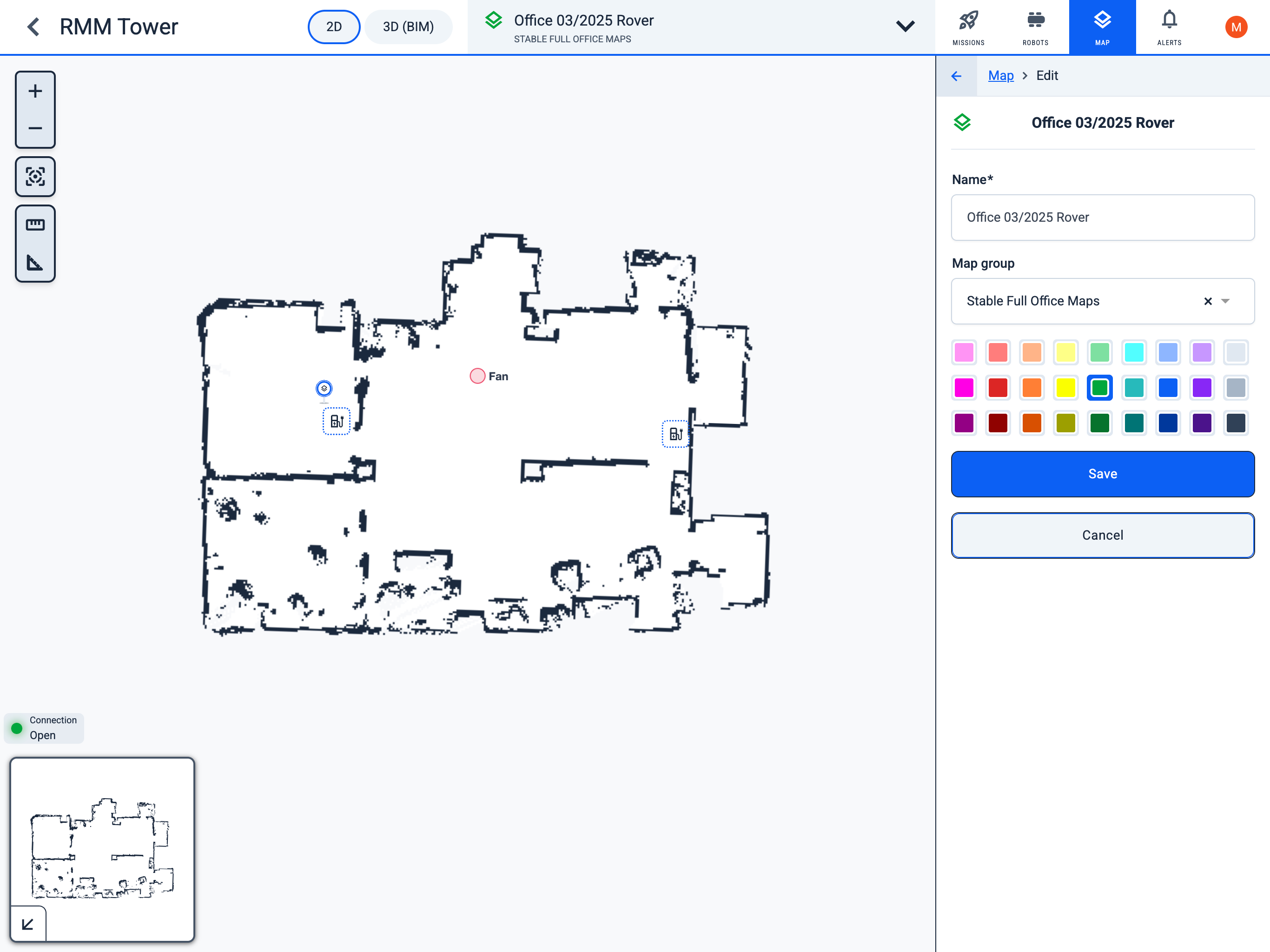The width and height of the screenshot is (1270, 952).
Task: Click the minimap thumbnail
Action: 102,849
